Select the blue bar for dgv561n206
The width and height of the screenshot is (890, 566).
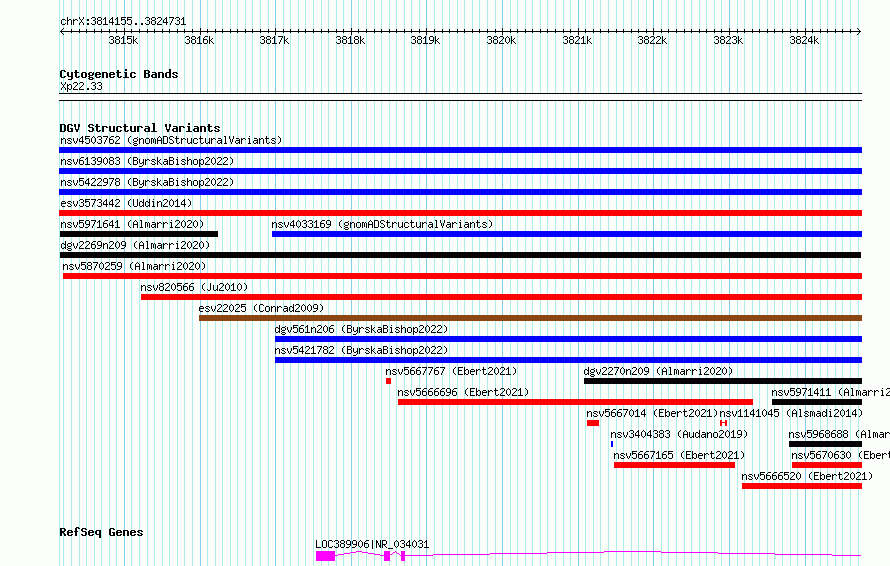tap(568, 339)
